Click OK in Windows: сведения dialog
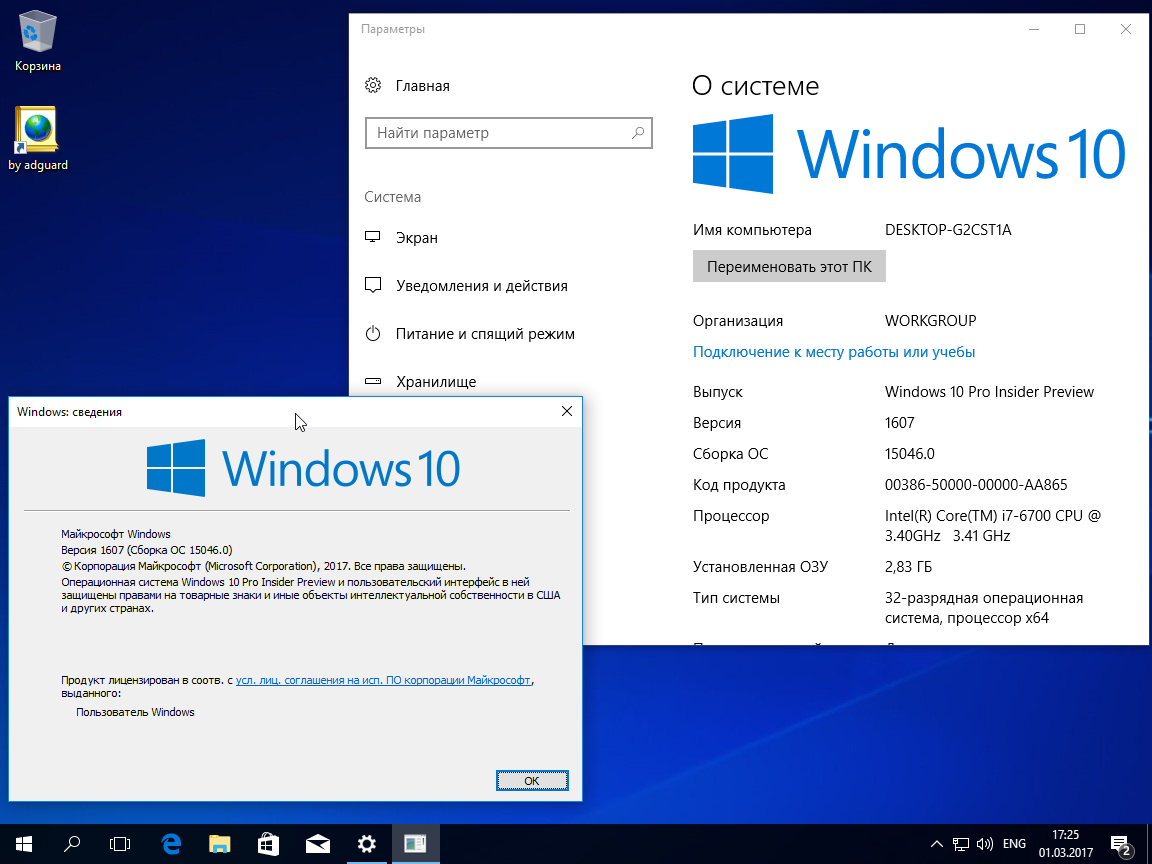 coord(532,781)
